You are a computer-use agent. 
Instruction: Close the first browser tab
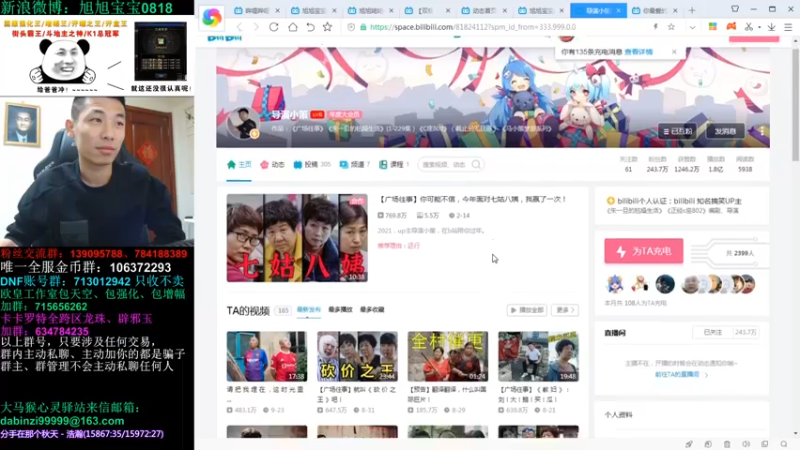point(277,10)
